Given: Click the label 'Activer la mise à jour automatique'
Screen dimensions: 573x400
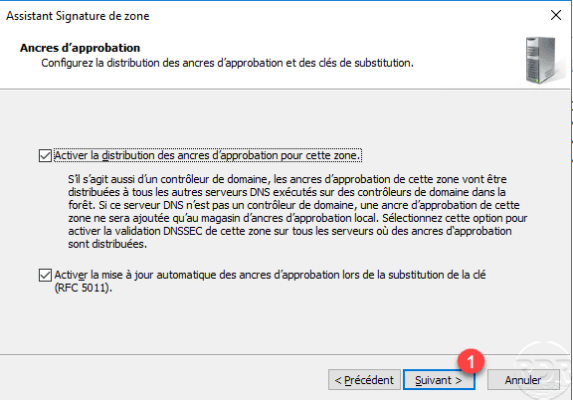Looking at the screenshot, I should [270, 281].
